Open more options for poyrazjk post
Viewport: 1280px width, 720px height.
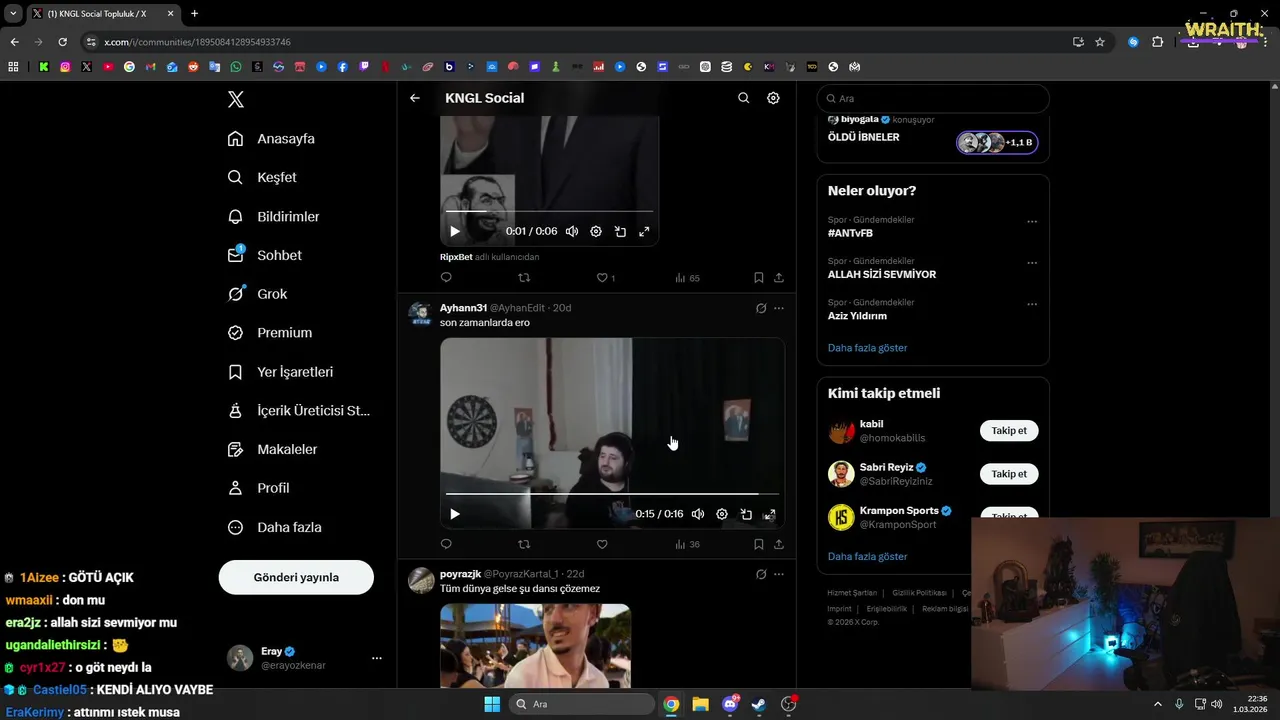[x=779, y=574]
